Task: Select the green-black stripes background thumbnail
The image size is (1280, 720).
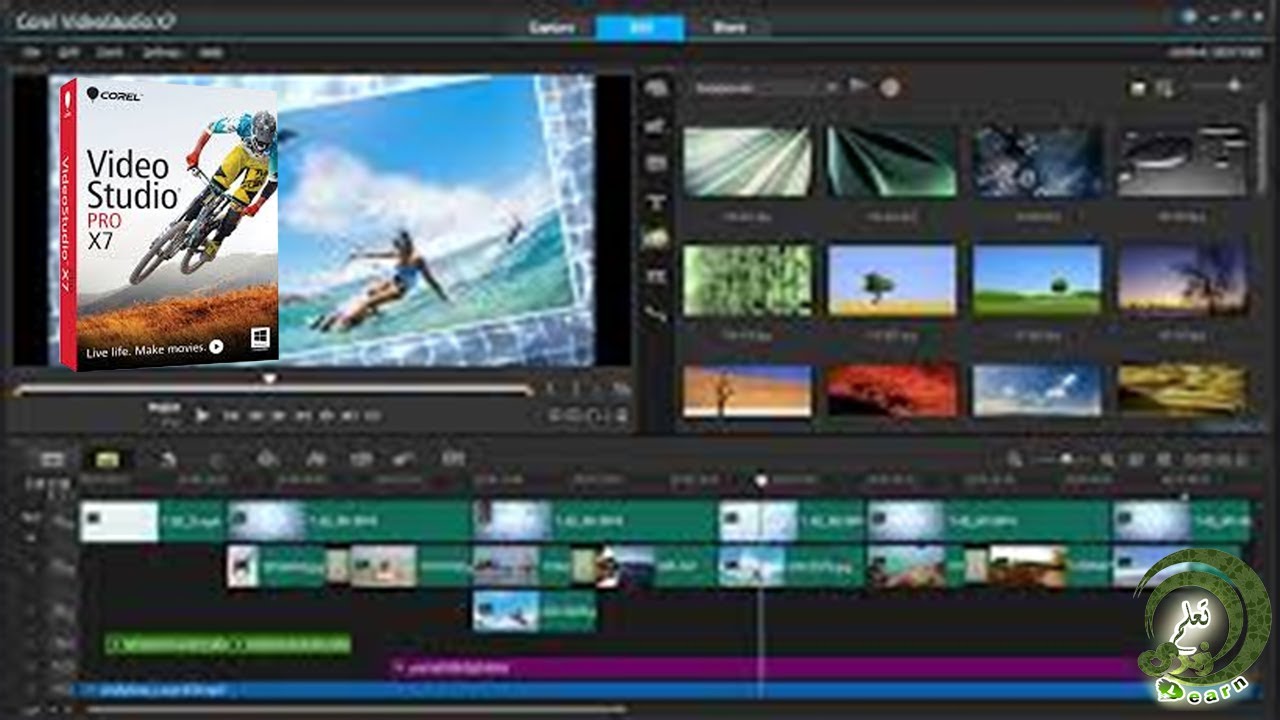Action: coord(891,161)
